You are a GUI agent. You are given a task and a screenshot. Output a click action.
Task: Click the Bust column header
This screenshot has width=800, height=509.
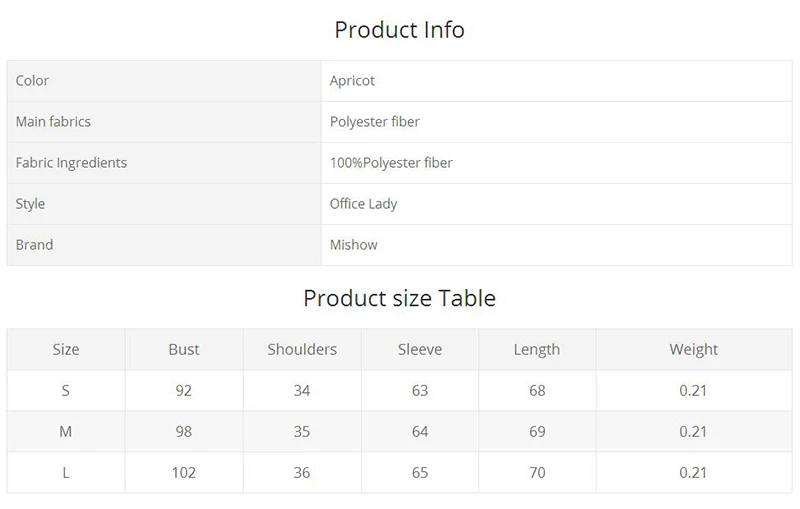coord(184,349)
